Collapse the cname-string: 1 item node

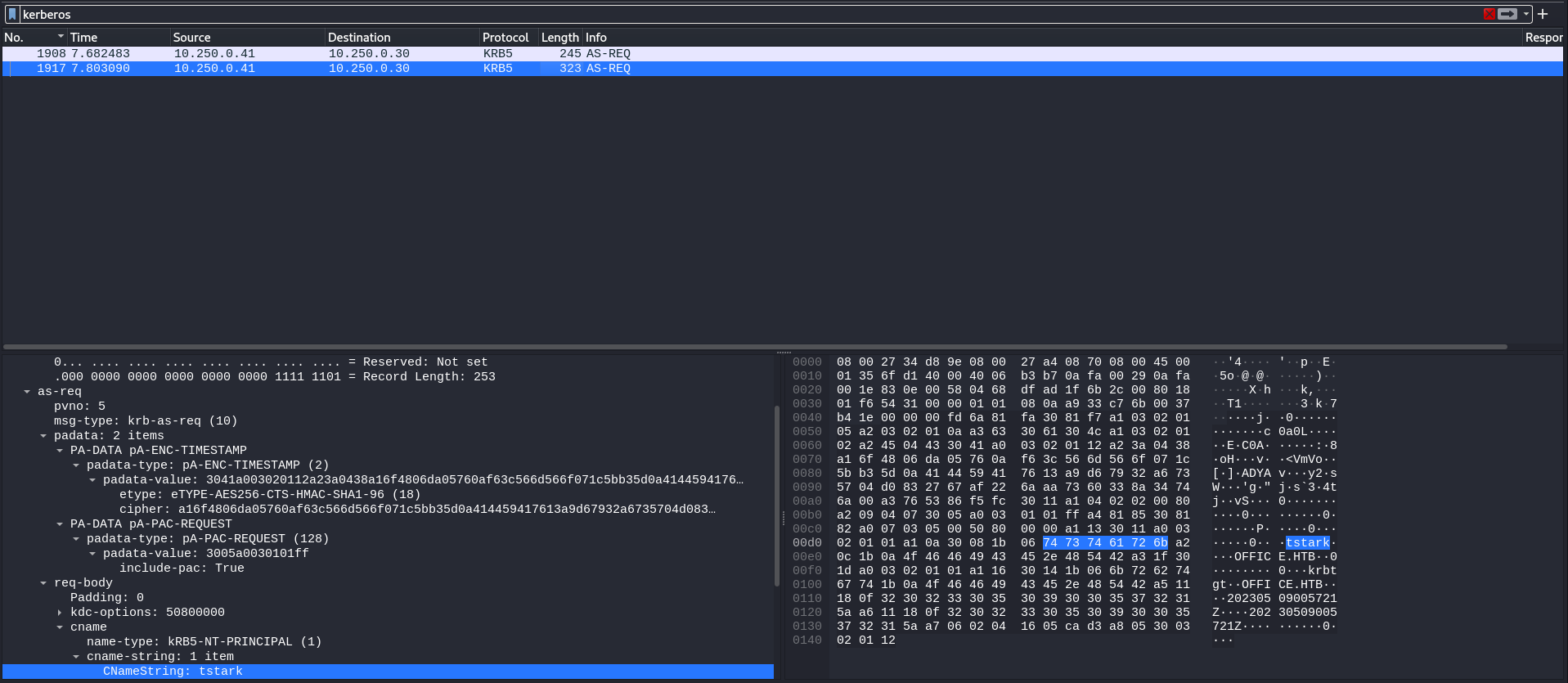76,657
